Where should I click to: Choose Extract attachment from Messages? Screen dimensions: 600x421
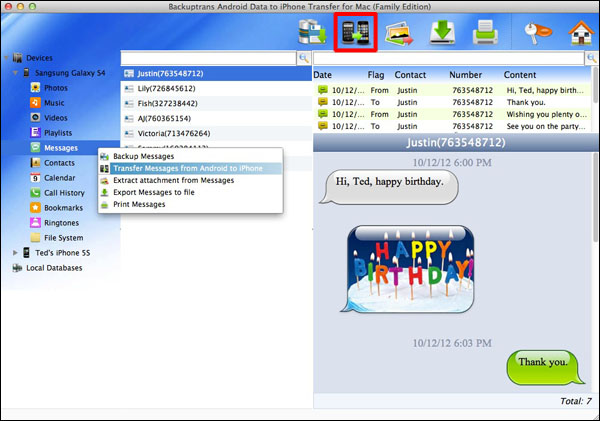pyautogui.click(x=191, y=180)
